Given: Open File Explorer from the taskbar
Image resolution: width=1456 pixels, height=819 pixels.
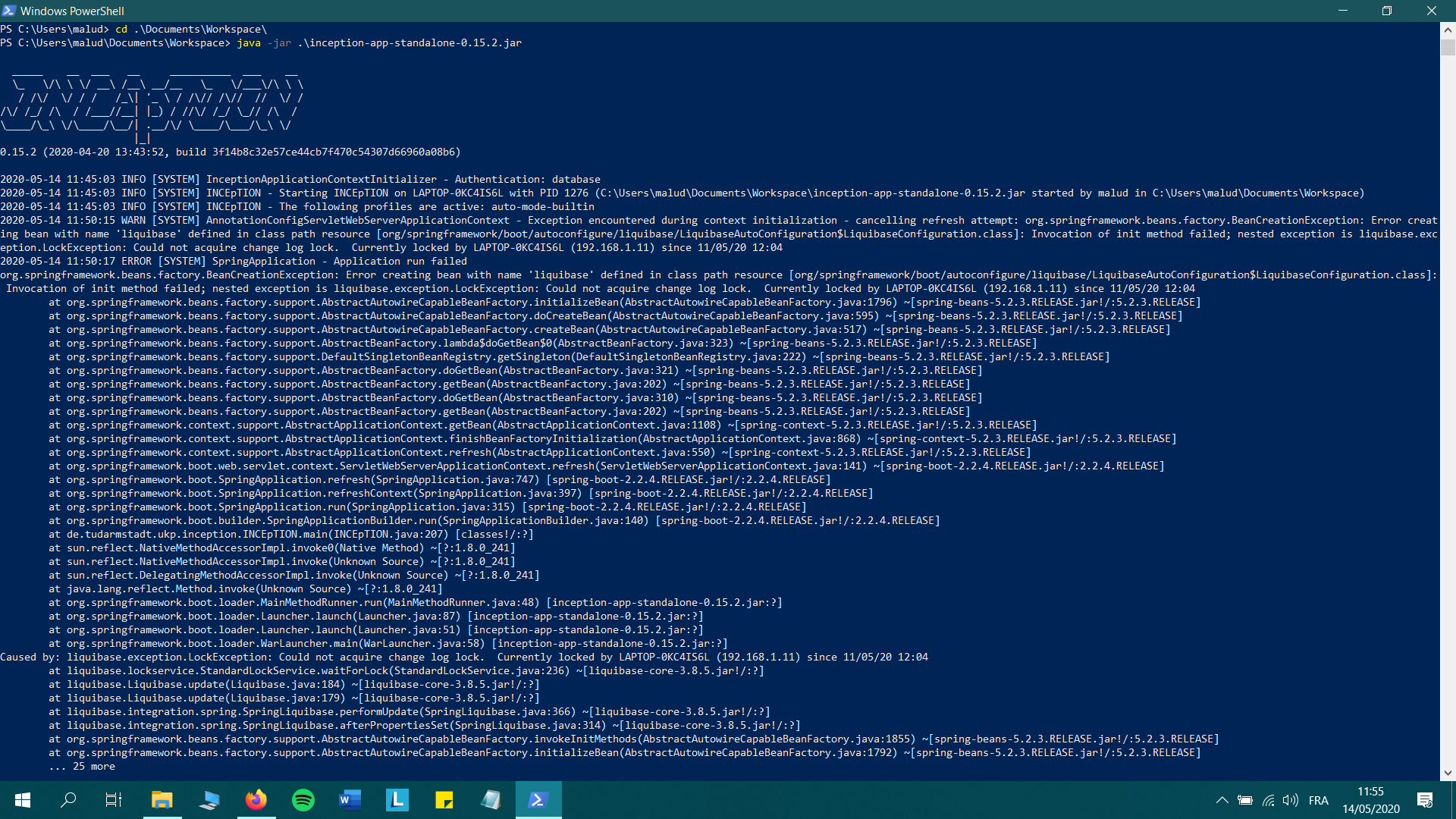Looking at the screenshot, I should point(162,800).
